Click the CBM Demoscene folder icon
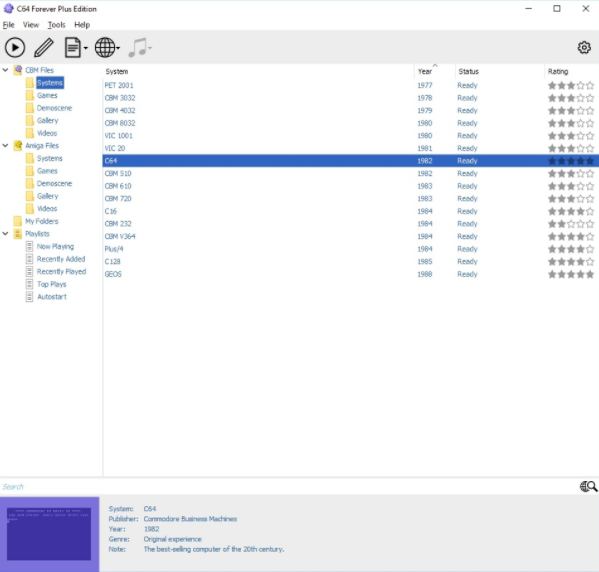 click(30, 108)
